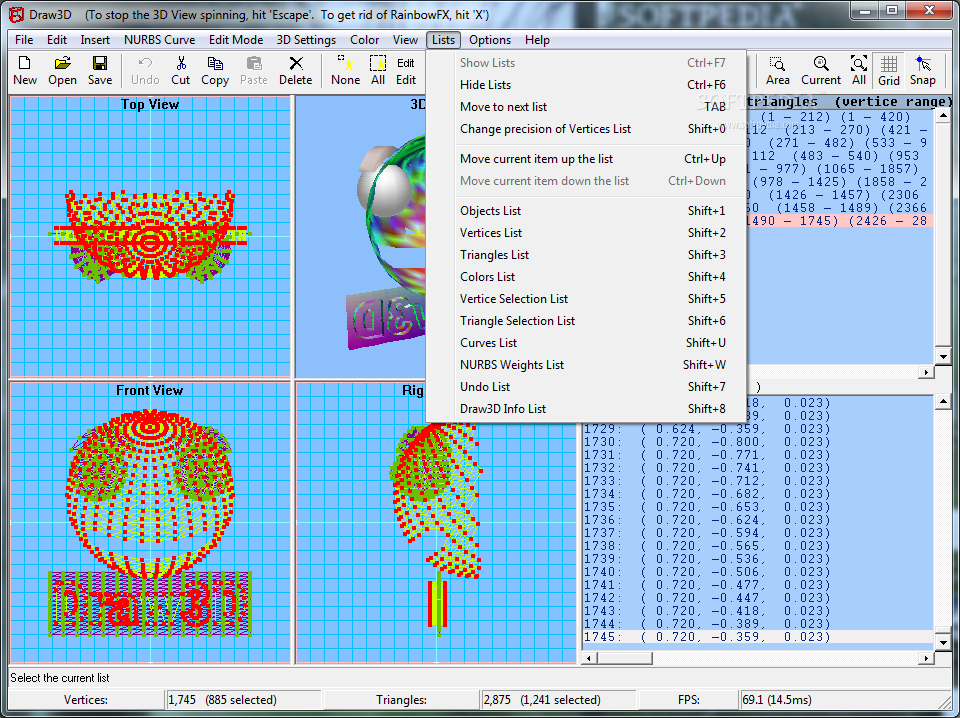
Task: Select Curves List menu entry
Action: click(x=586, y=343)
